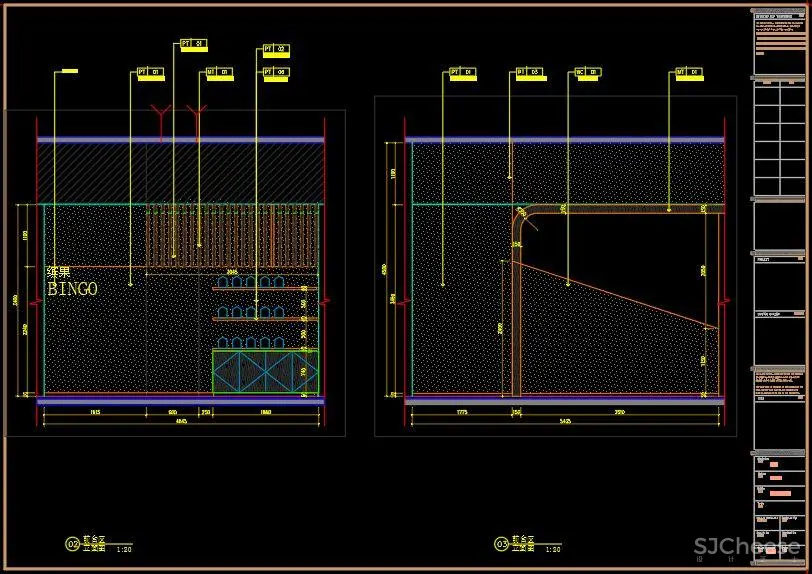The image size is (812, 574).
Task: Click the BINGO sign text
Action: [73, 289]
